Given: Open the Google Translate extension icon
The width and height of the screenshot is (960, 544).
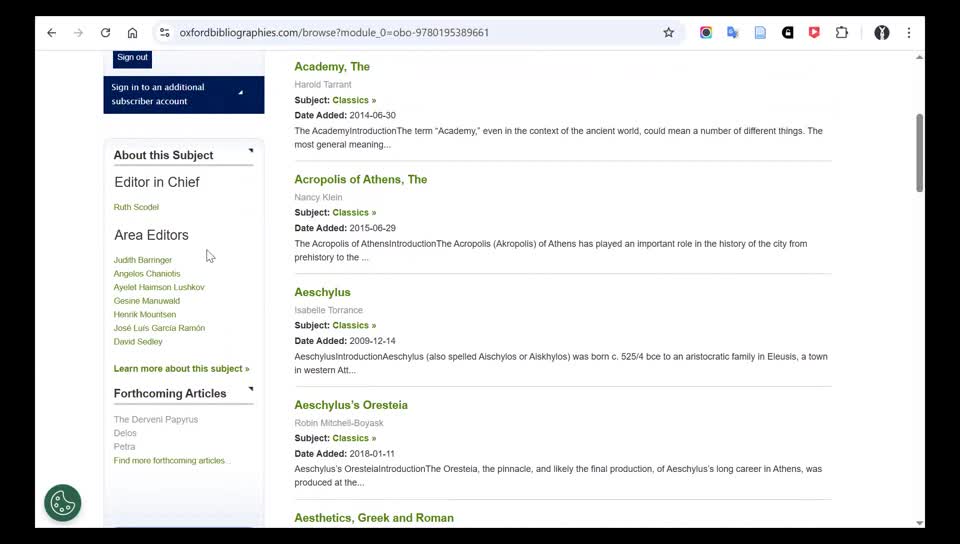Looking at the screenshot, I should [x=733, y=33].
